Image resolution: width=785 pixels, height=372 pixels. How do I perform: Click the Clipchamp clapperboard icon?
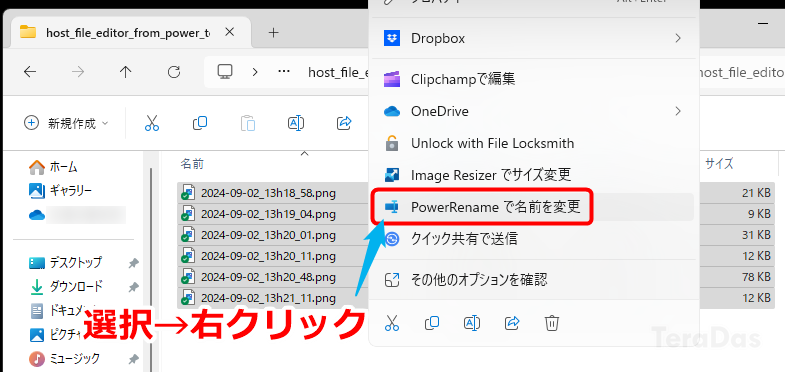coord(392,79)
